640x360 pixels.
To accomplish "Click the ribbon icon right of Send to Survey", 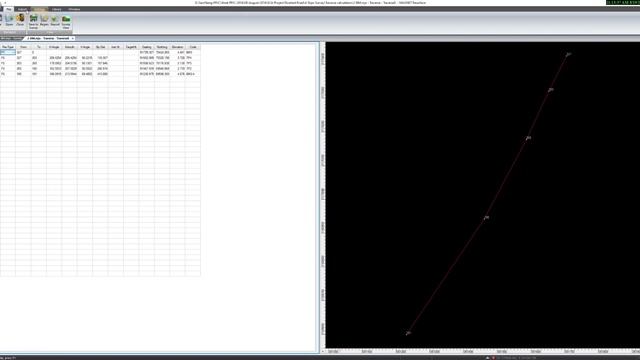I will coord(44,20).
